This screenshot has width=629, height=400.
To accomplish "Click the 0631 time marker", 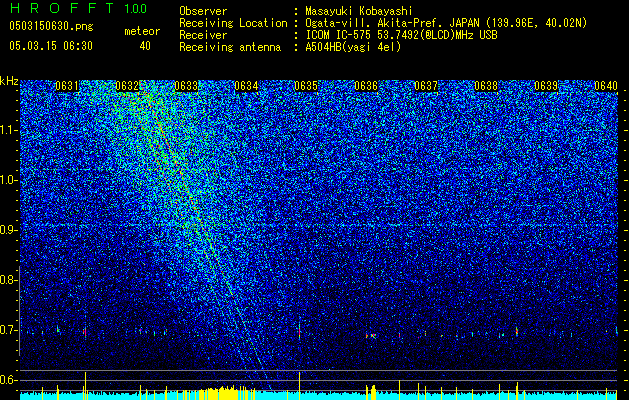I will pos(67,86).
